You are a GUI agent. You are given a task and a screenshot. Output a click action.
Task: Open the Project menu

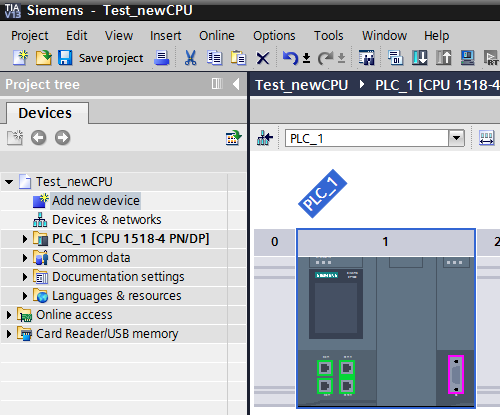(30, 35)
